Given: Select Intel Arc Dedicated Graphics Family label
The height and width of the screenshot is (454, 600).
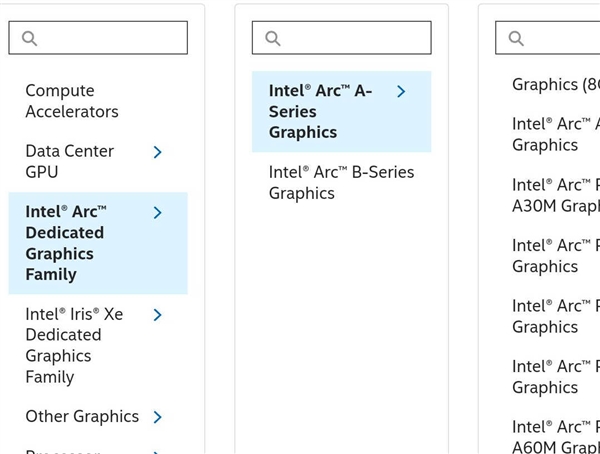Looking at the screenshot, I should tap(66, 243).
